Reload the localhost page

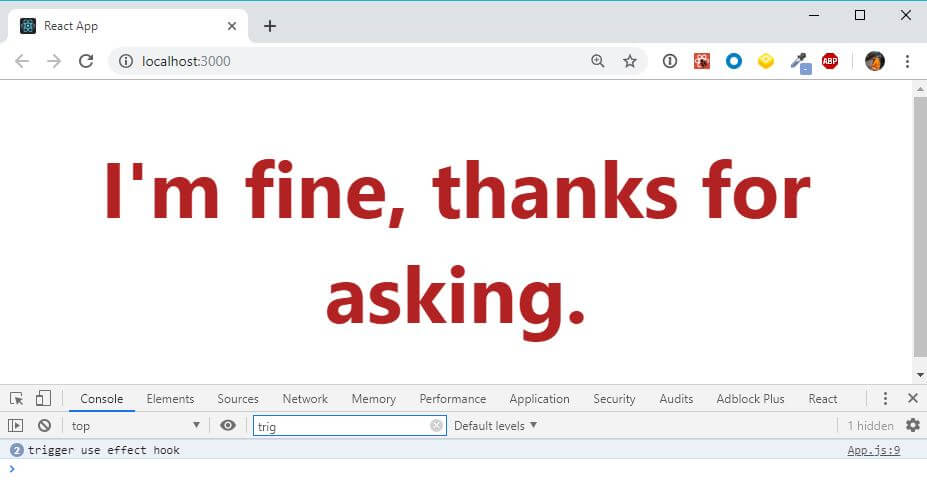pos(86,61)
